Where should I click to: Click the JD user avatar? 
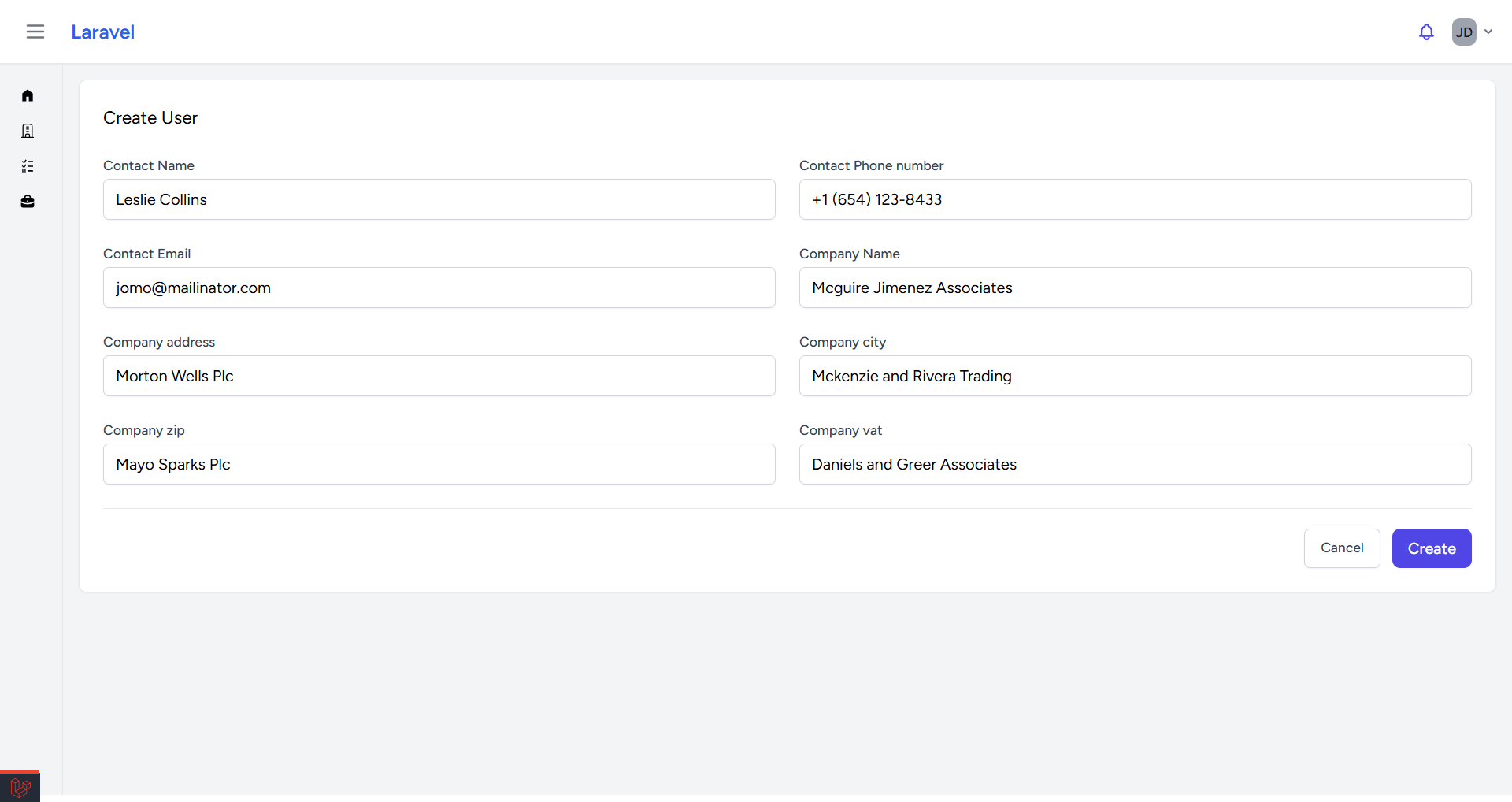(x=1464, y=32)
